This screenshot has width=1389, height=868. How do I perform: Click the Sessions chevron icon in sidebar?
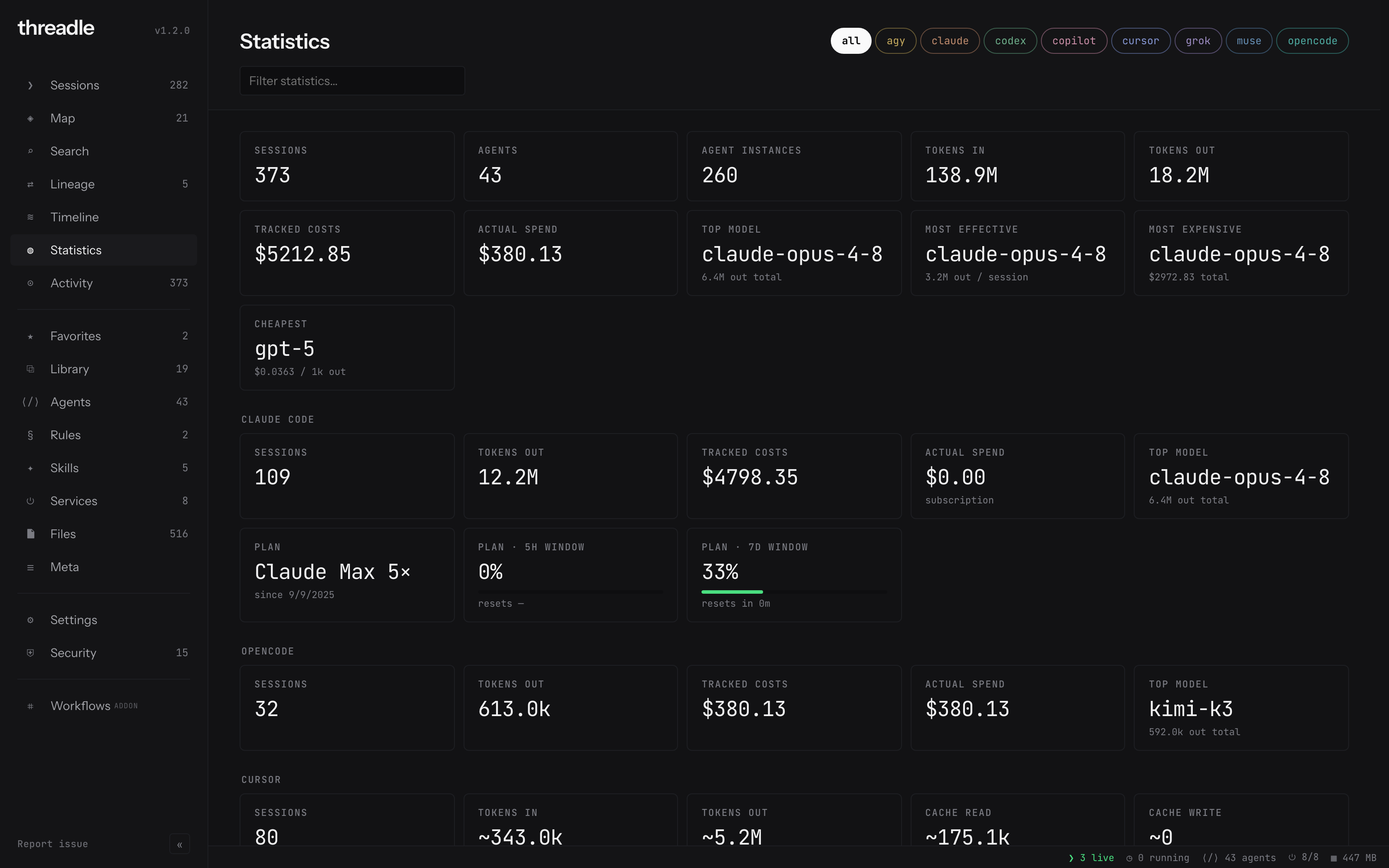(30, 85)
